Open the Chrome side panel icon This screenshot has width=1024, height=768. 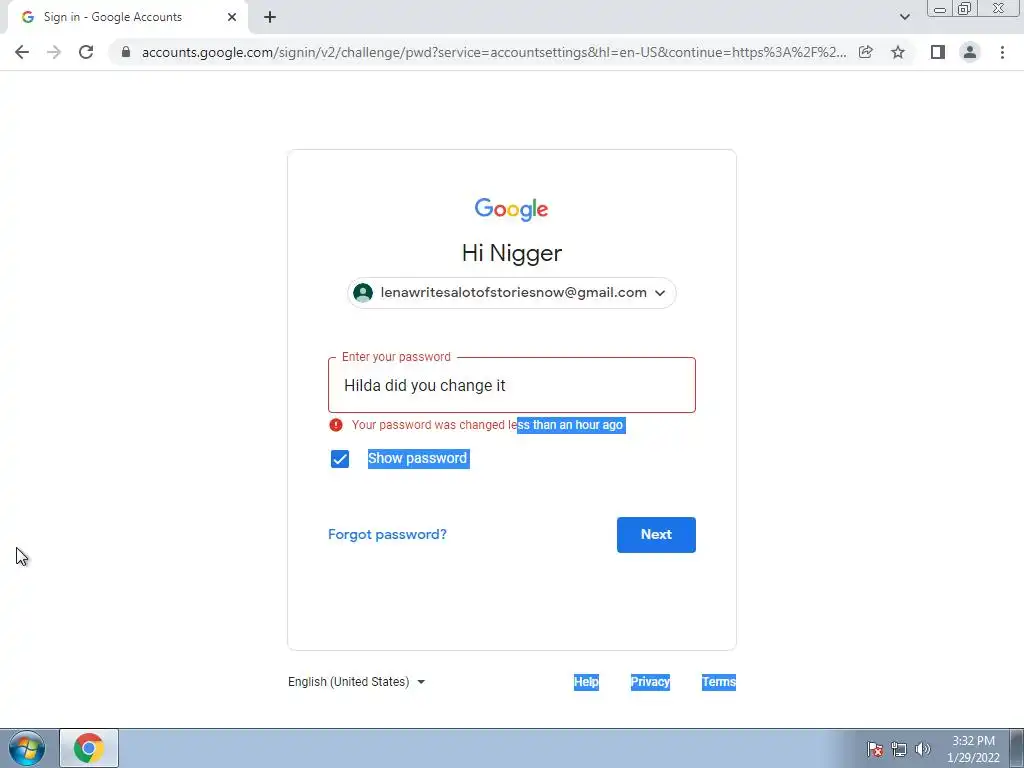click(938, 52)
